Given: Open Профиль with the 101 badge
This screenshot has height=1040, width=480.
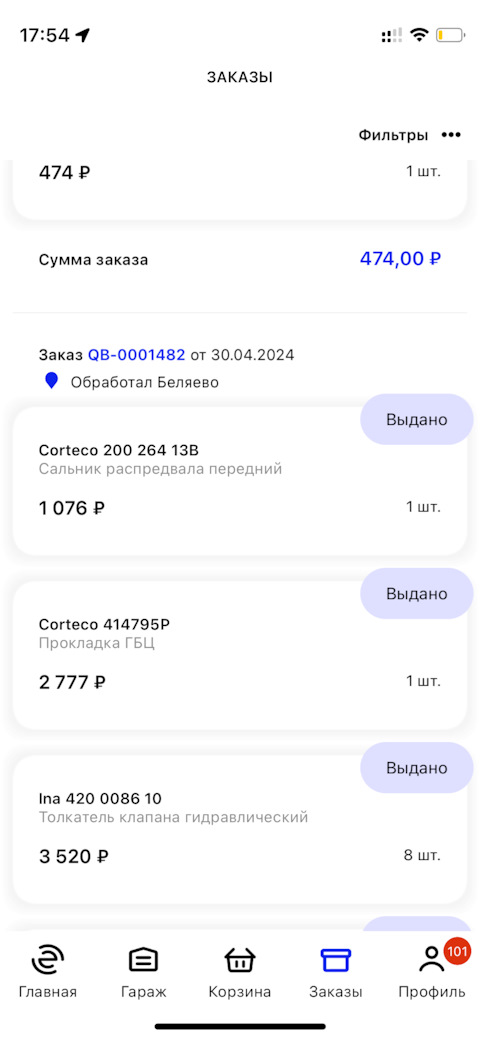Looking at the screenshot, I should point(432,974).
